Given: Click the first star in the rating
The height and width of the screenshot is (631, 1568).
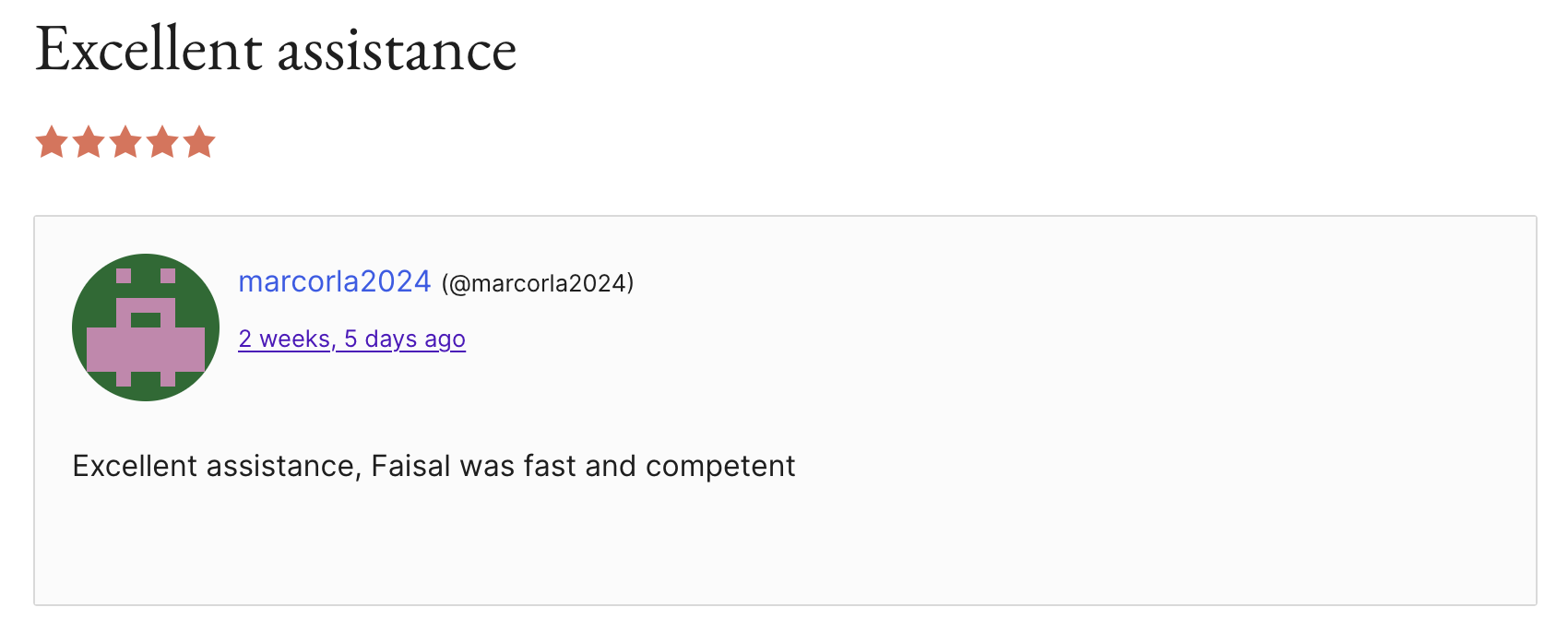Looking at the screenshot, I should pyautogui.click(x=52, y=143).
